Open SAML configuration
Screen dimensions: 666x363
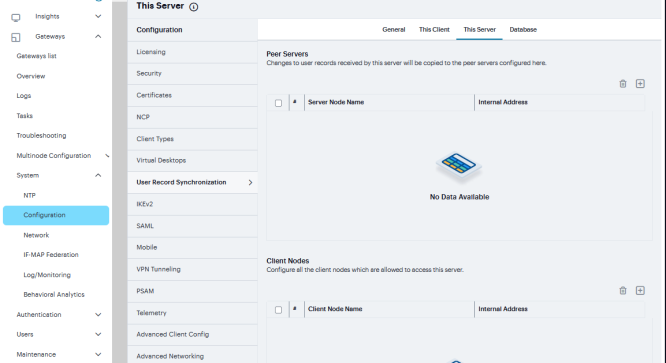(x=192, y=226)
